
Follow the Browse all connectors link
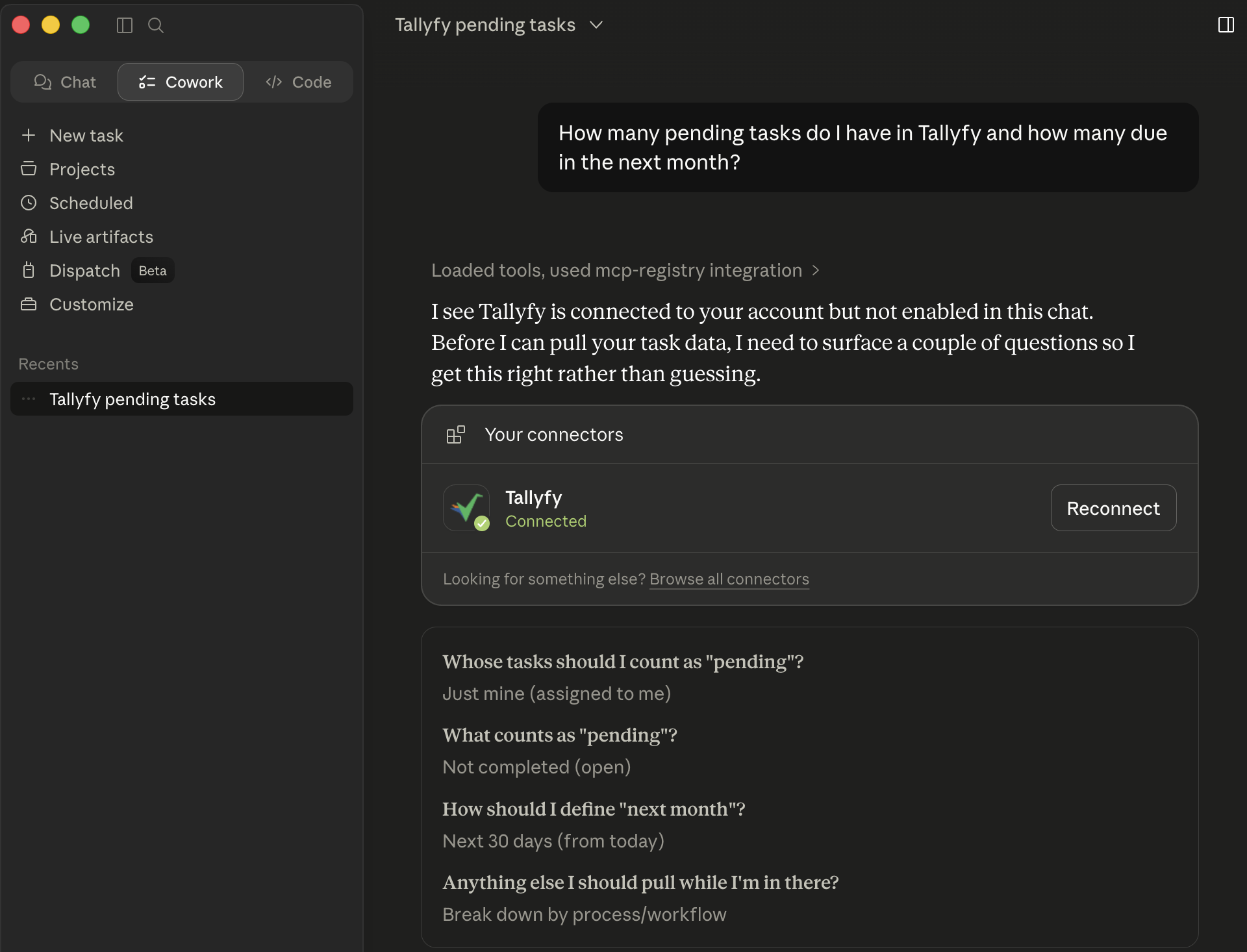(729, 579)
